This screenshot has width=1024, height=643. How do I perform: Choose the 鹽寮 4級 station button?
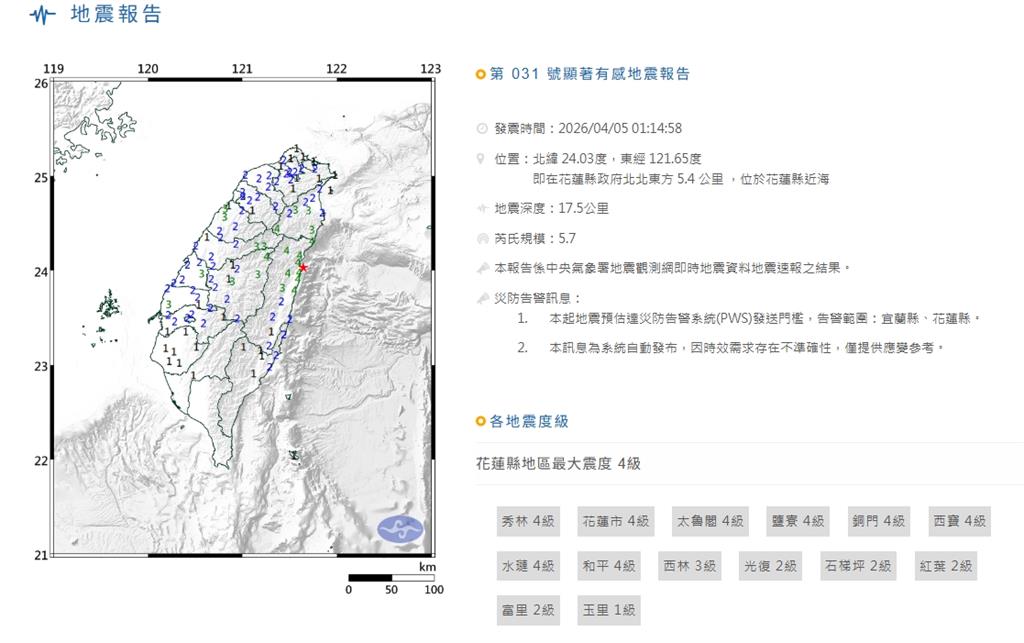tap(797, 521)
